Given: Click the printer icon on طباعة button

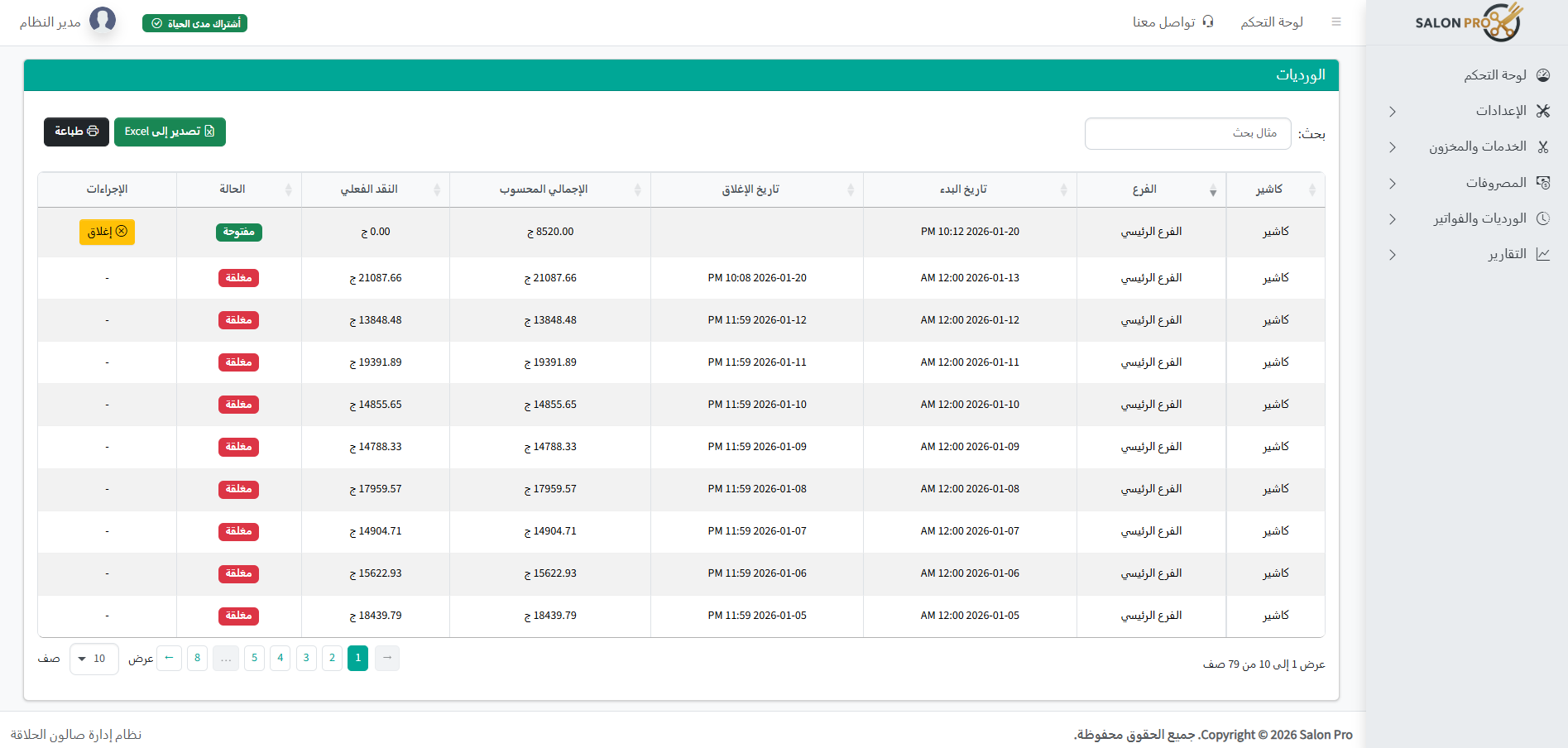Looking at the screenshot, I should [x=94, y=131].
